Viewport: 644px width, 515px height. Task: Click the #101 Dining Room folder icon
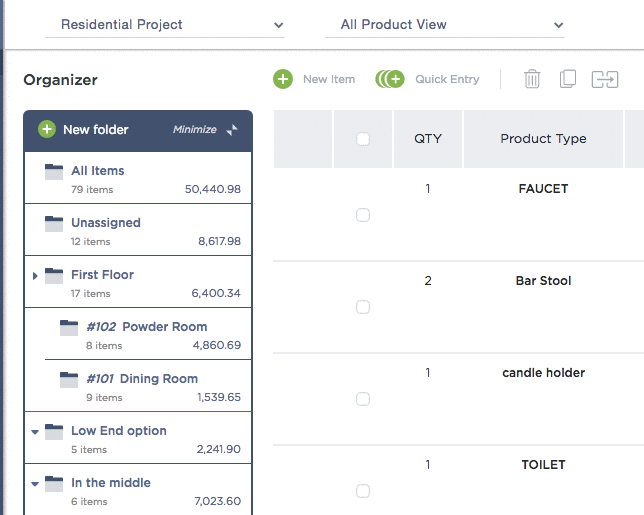[x=69, y=380]
